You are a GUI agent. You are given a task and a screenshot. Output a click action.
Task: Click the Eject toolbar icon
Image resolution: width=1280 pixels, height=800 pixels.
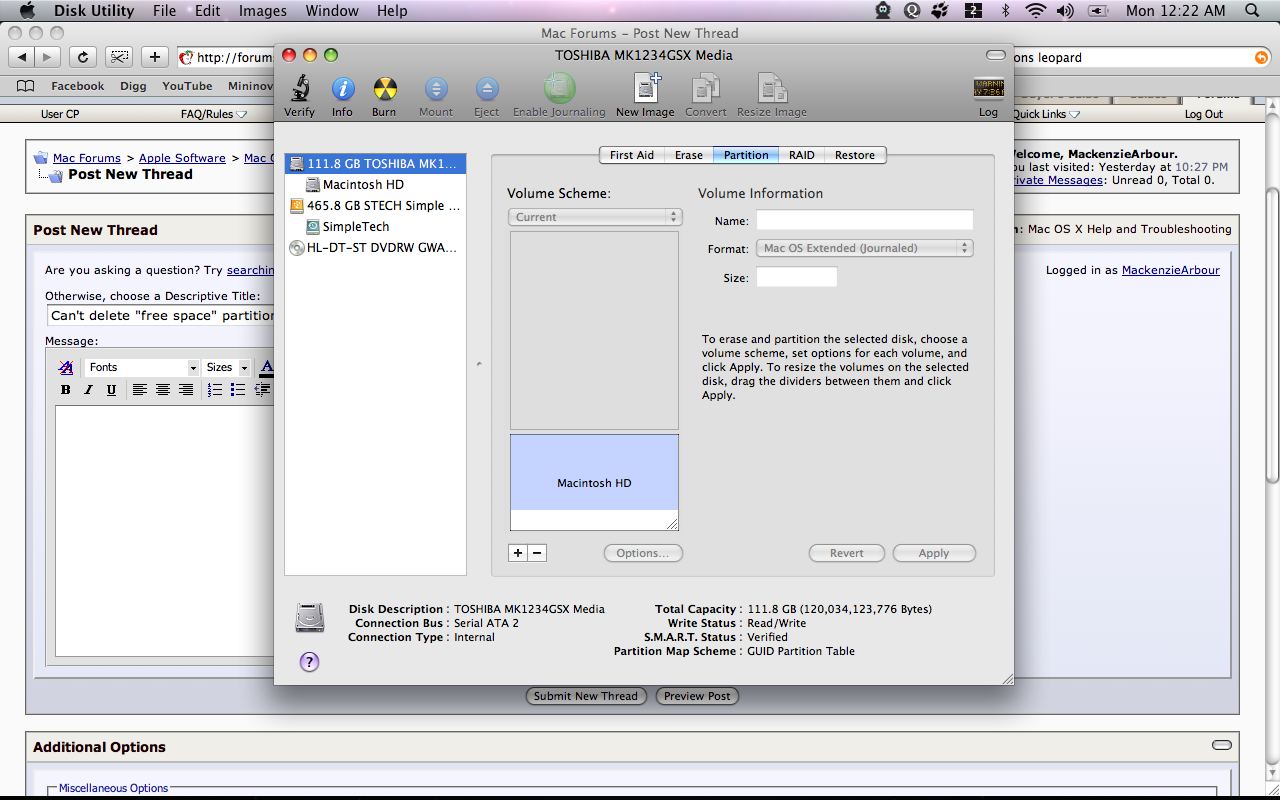pos(486,89)
